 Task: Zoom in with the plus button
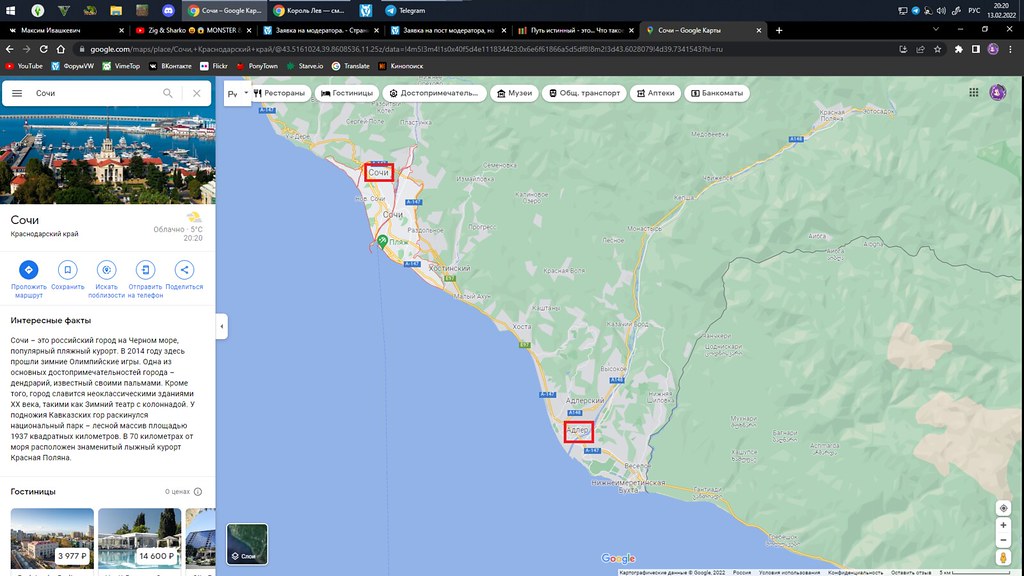click(x=1003, y=525)
